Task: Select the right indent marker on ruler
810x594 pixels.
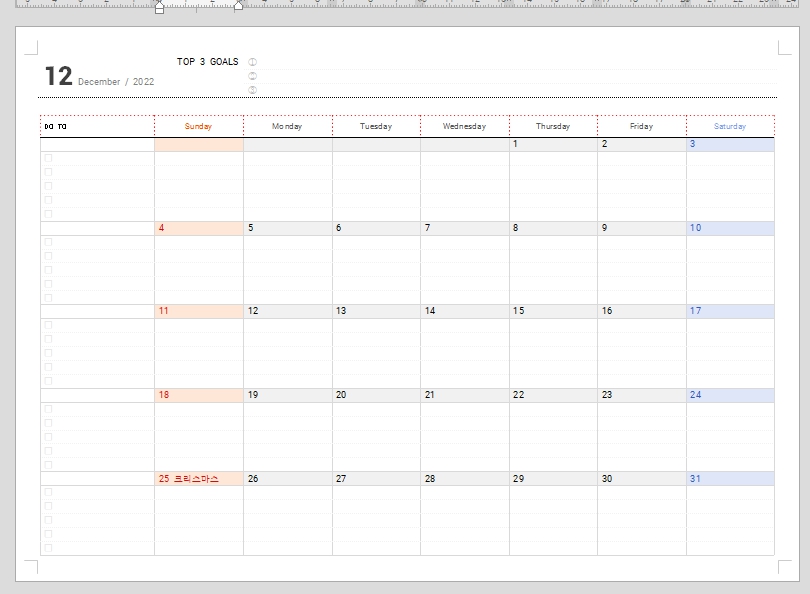Action: [239, 5]
